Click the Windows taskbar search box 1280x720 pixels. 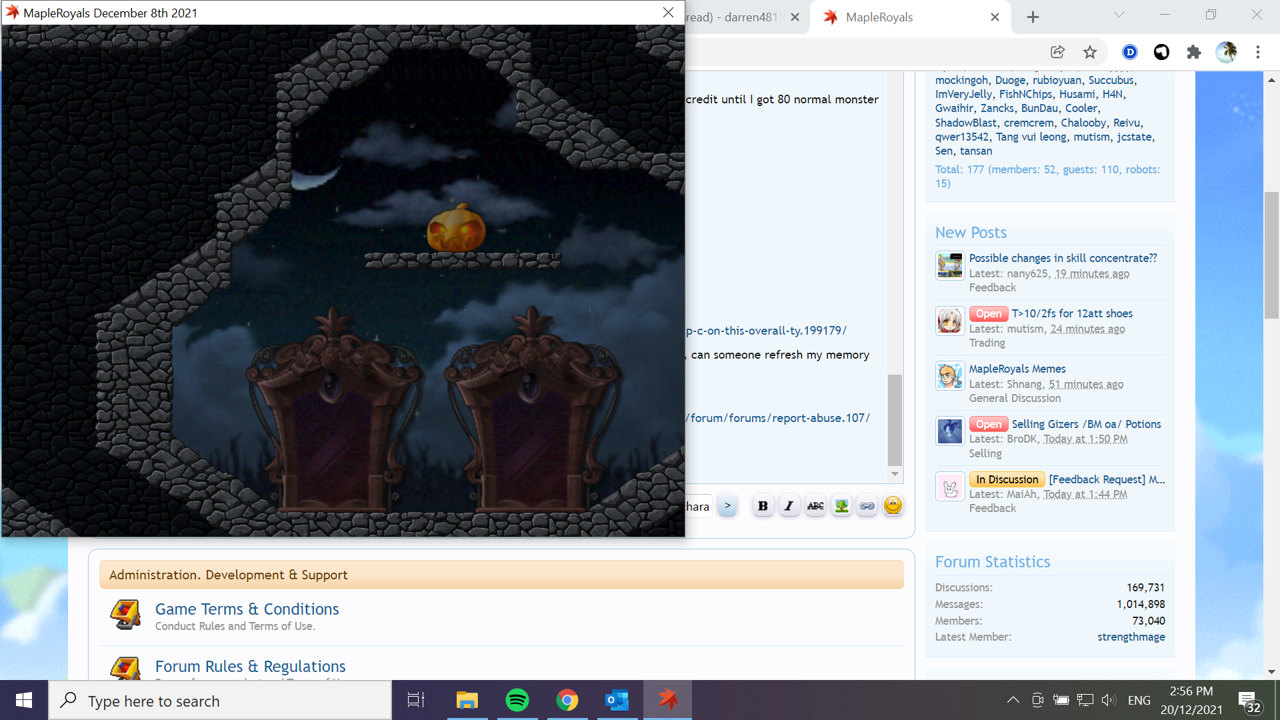[220, 701]
